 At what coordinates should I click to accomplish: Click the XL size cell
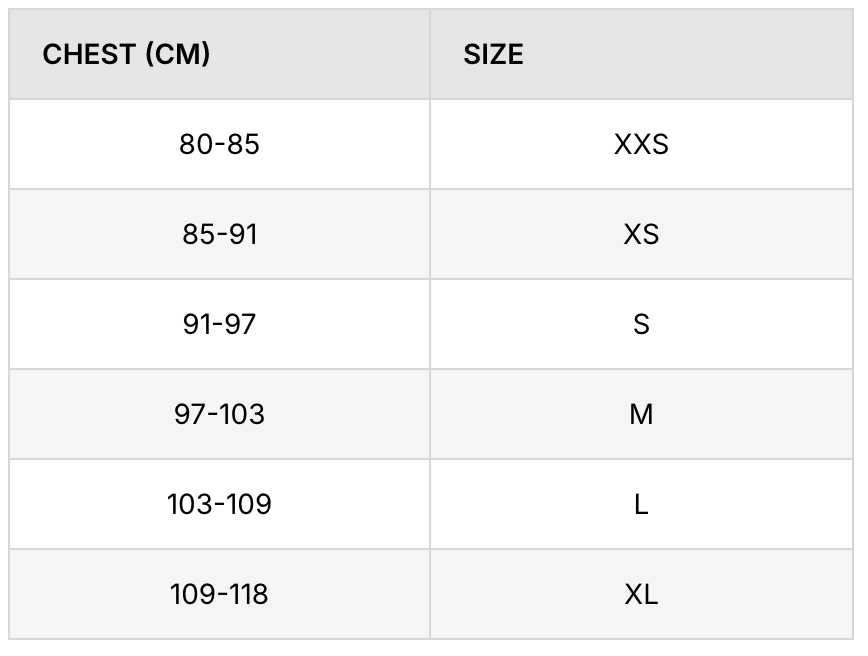641,595
